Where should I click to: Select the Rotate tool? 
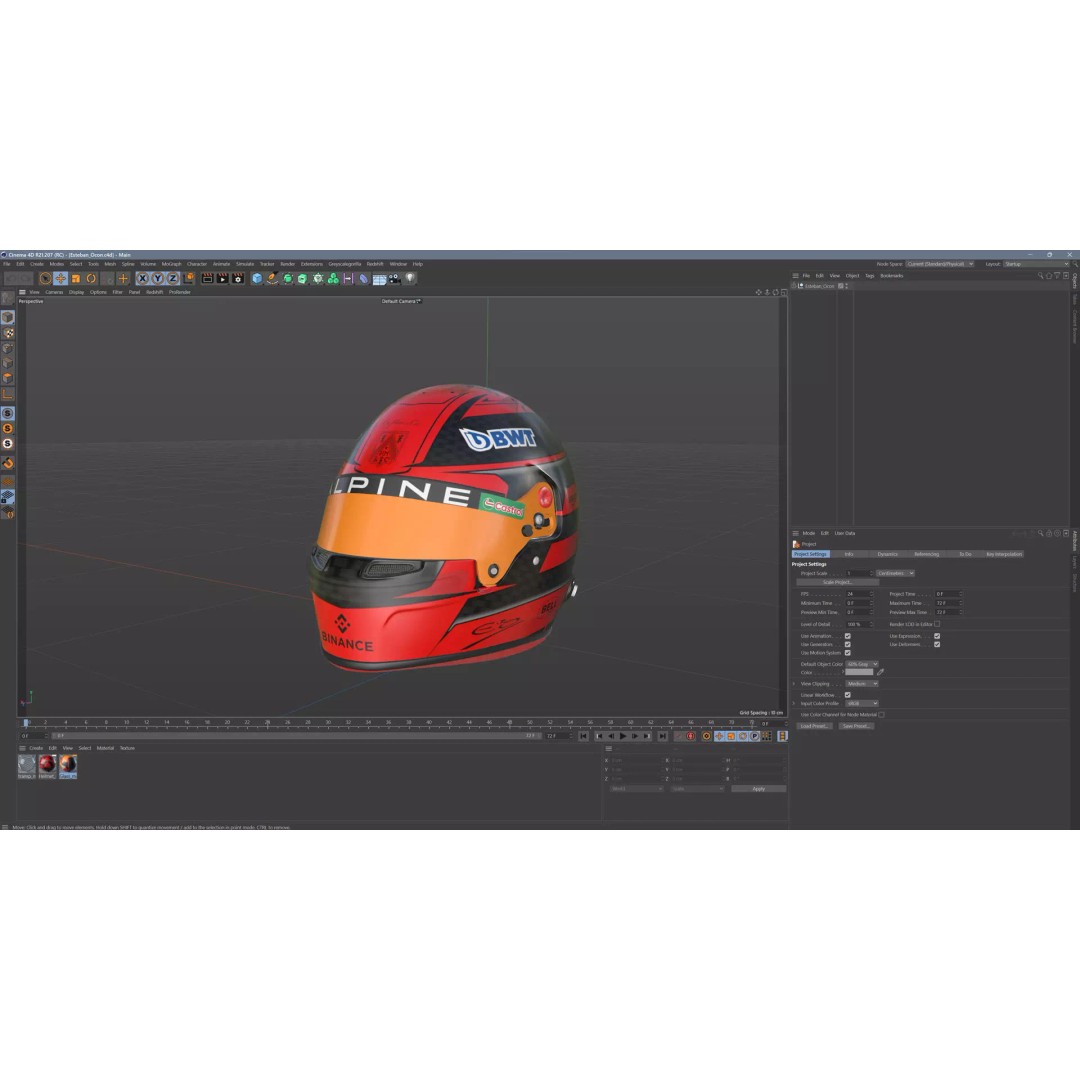click(90, 279)
